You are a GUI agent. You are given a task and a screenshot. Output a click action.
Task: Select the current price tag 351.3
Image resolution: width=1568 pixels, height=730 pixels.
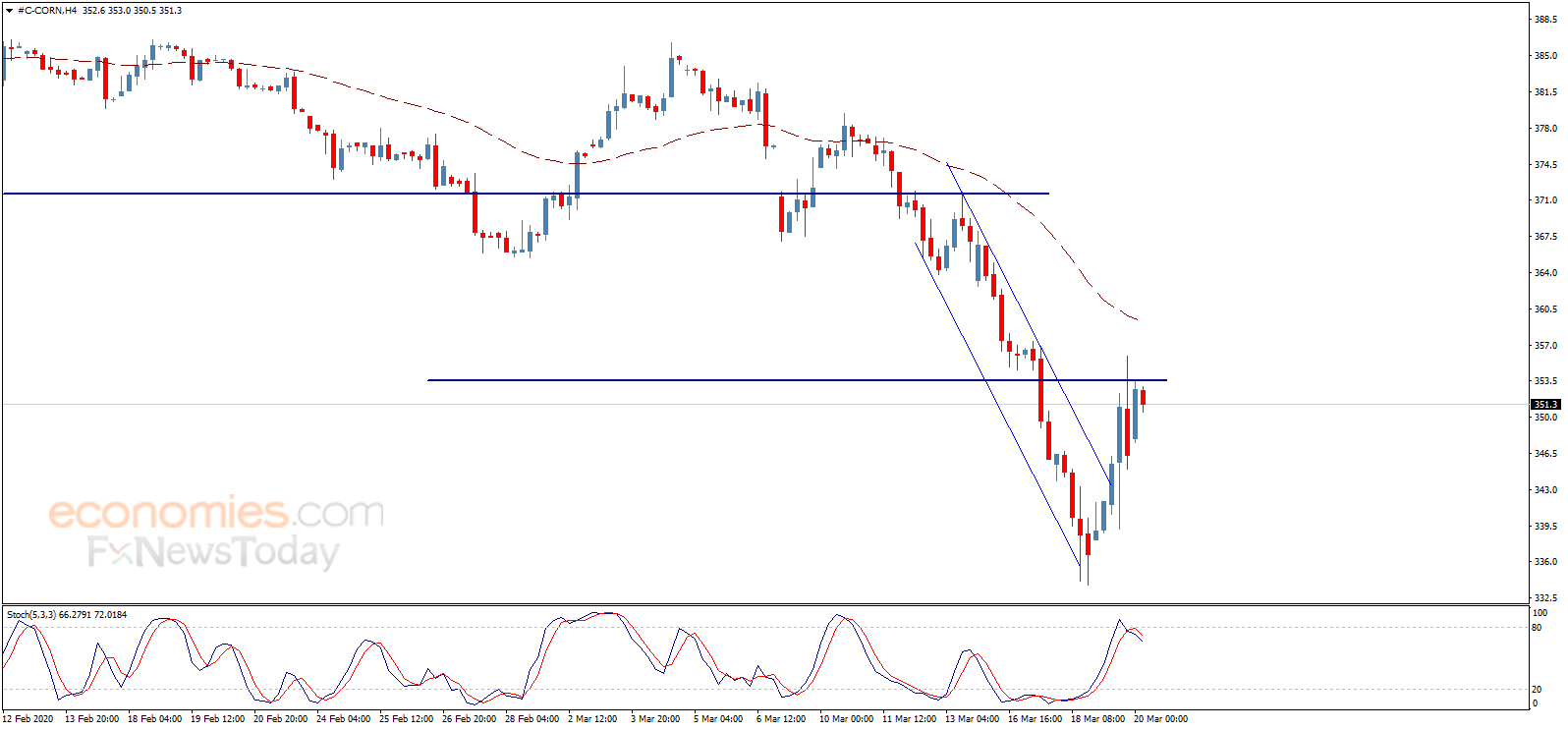(x=1545, y=404)
